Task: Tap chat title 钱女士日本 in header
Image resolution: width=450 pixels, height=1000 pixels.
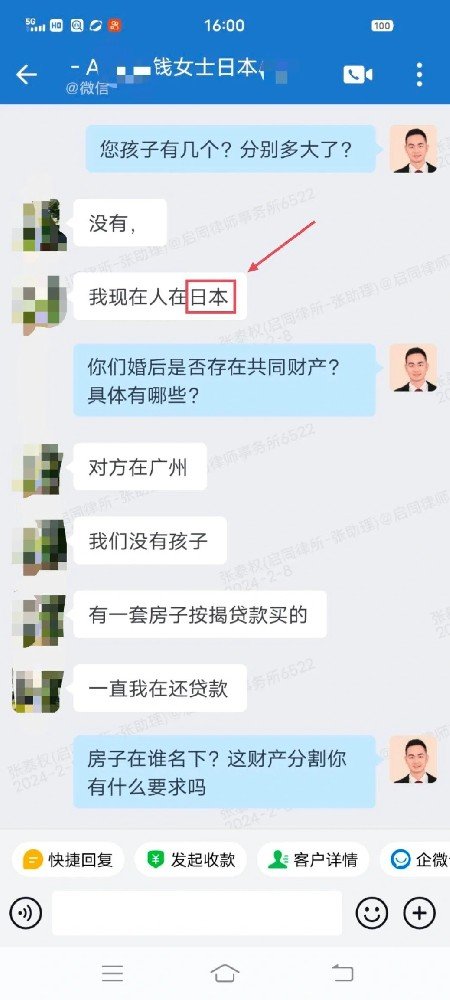Action: tap(204, 67)
